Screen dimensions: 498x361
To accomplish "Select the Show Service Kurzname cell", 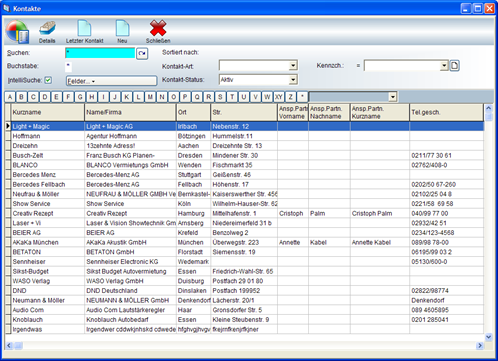I will [x=48, y=204].
